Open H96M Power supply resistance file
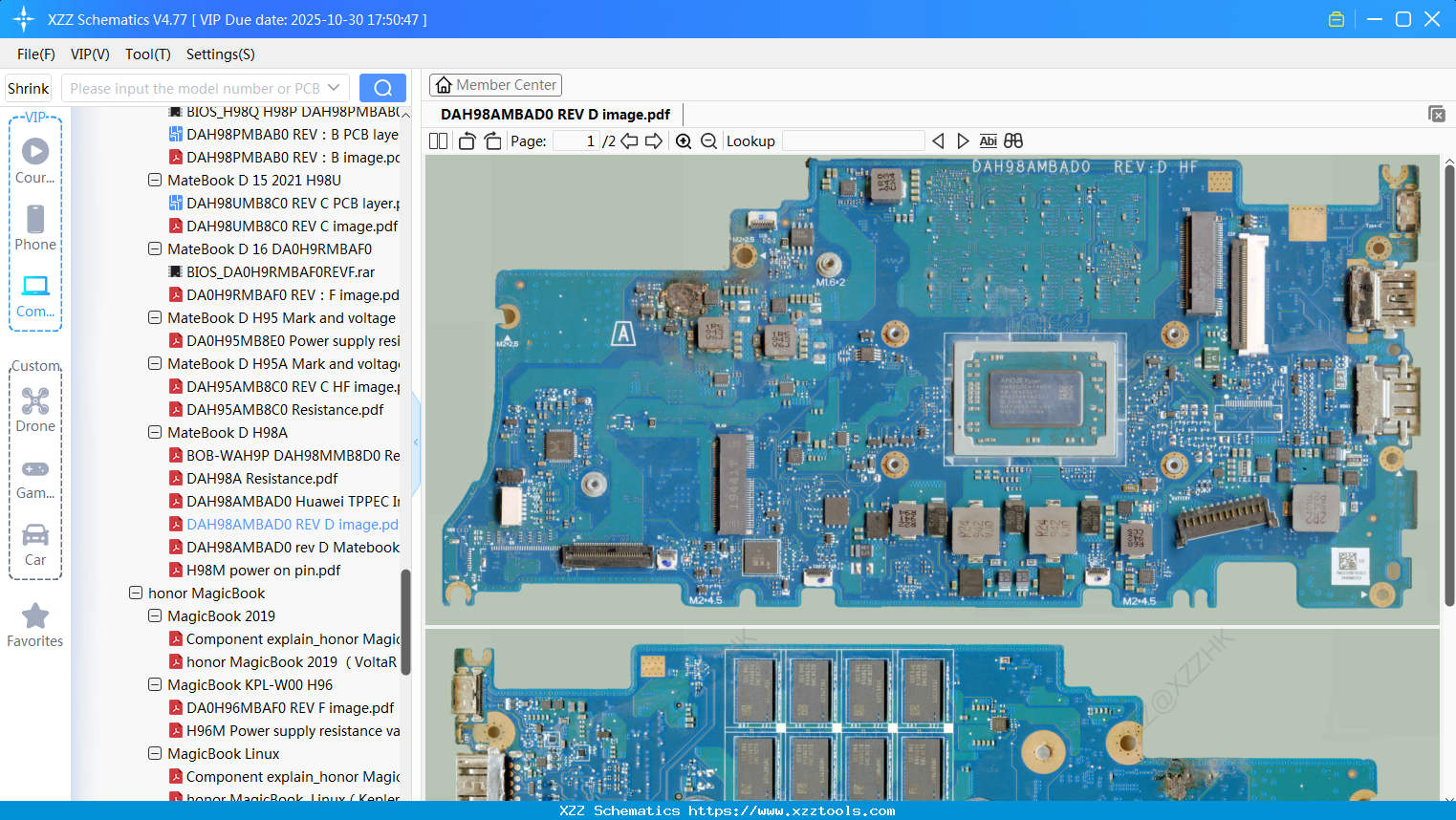This screenshot has width=1456, height=820. [284, 730]
